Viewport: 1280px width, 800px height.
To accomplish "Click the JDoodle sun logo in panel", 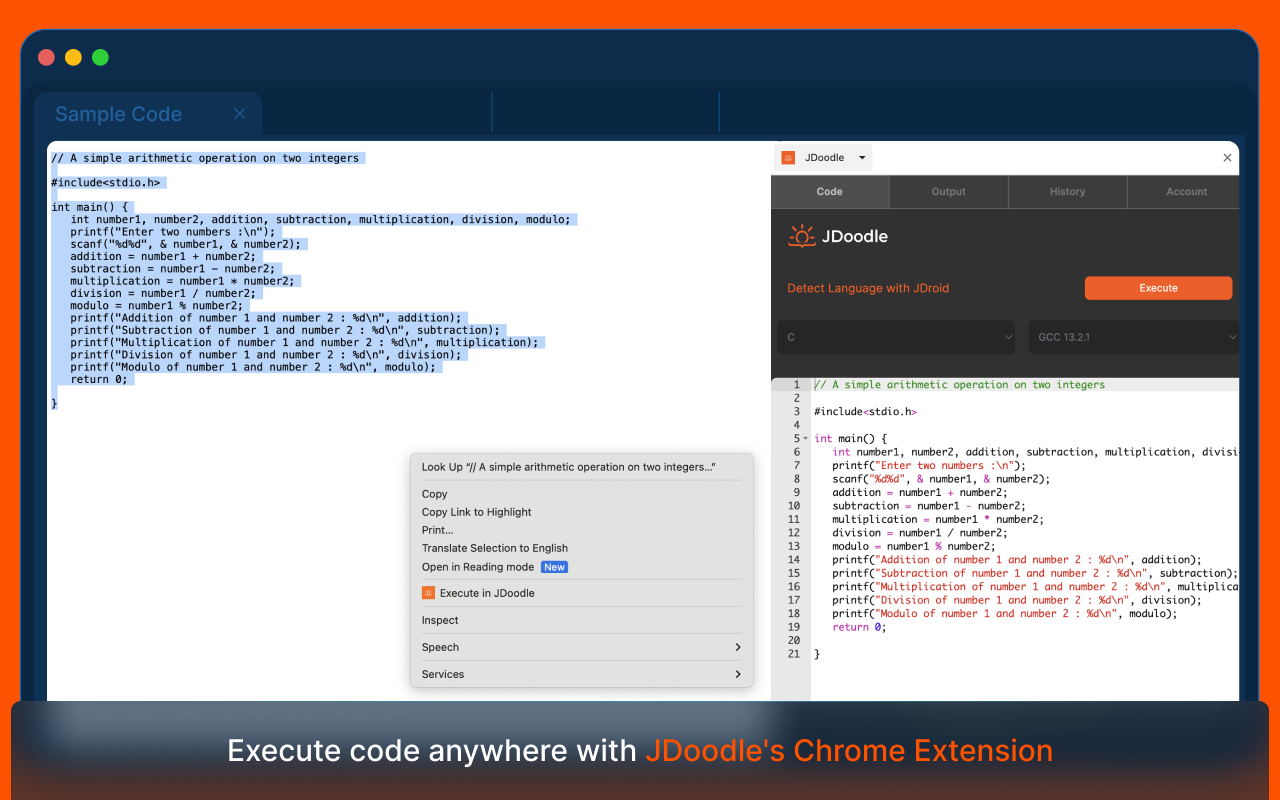I will coord(802,236).
